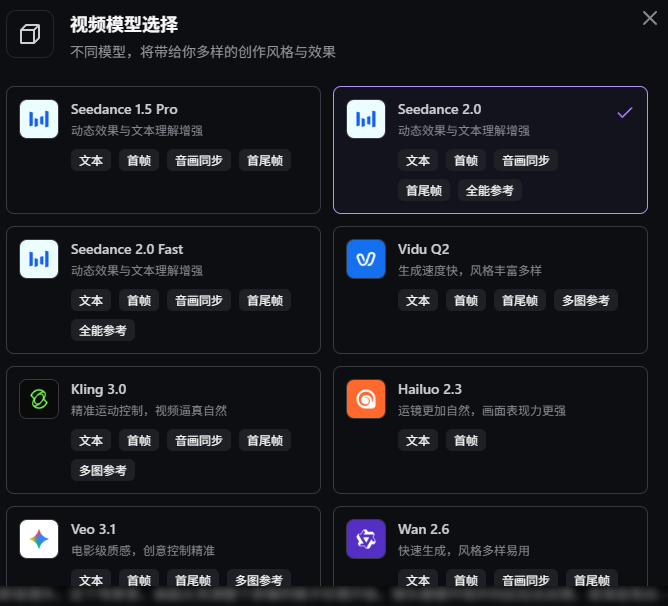
Task: Click 首尾帧 tag in Vidu Q2 card
Action: point(520,300)
